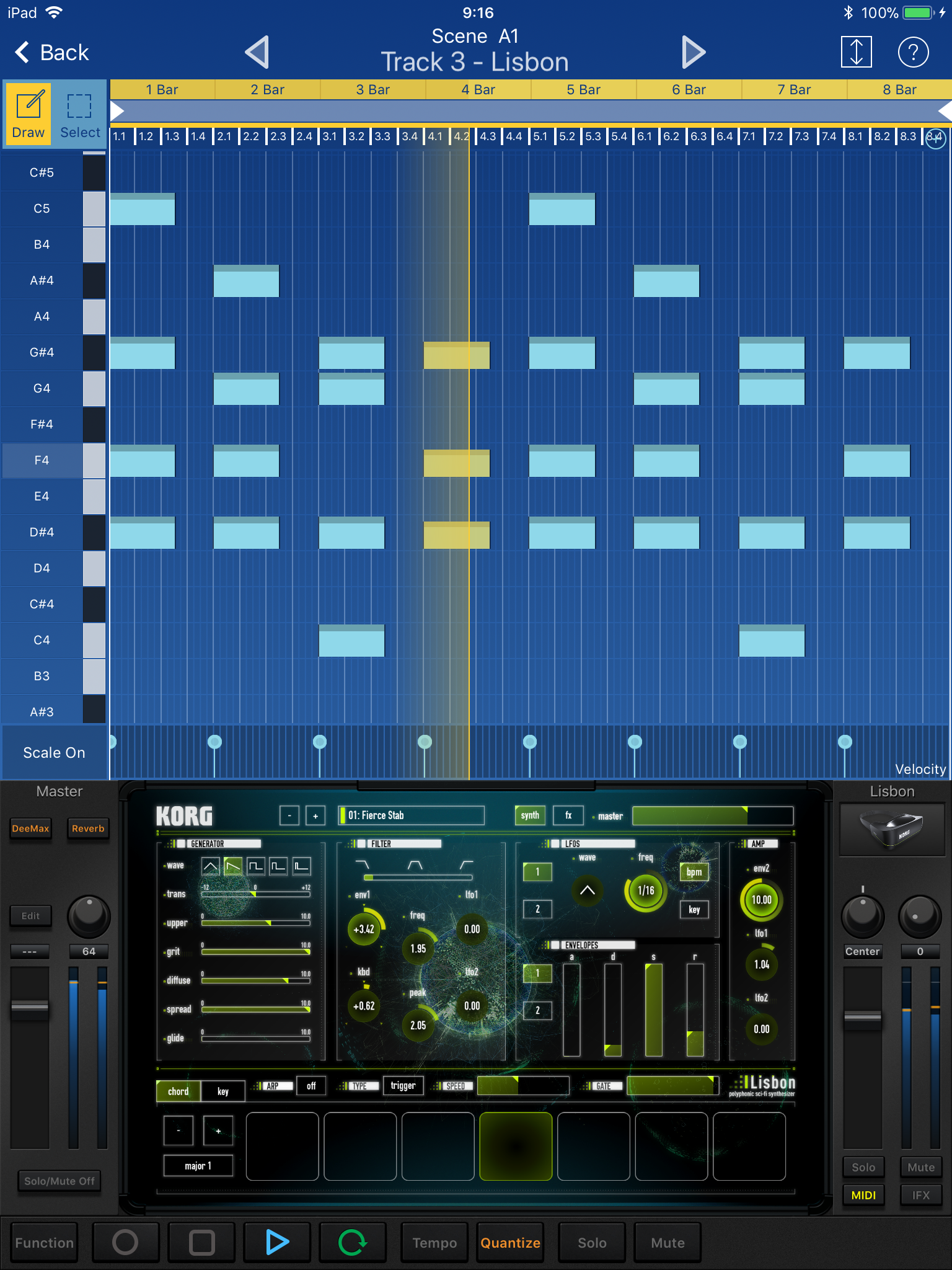Open the help question mark icon
The width and height of the screenshot is (952, 1270).
coord(913,52)
